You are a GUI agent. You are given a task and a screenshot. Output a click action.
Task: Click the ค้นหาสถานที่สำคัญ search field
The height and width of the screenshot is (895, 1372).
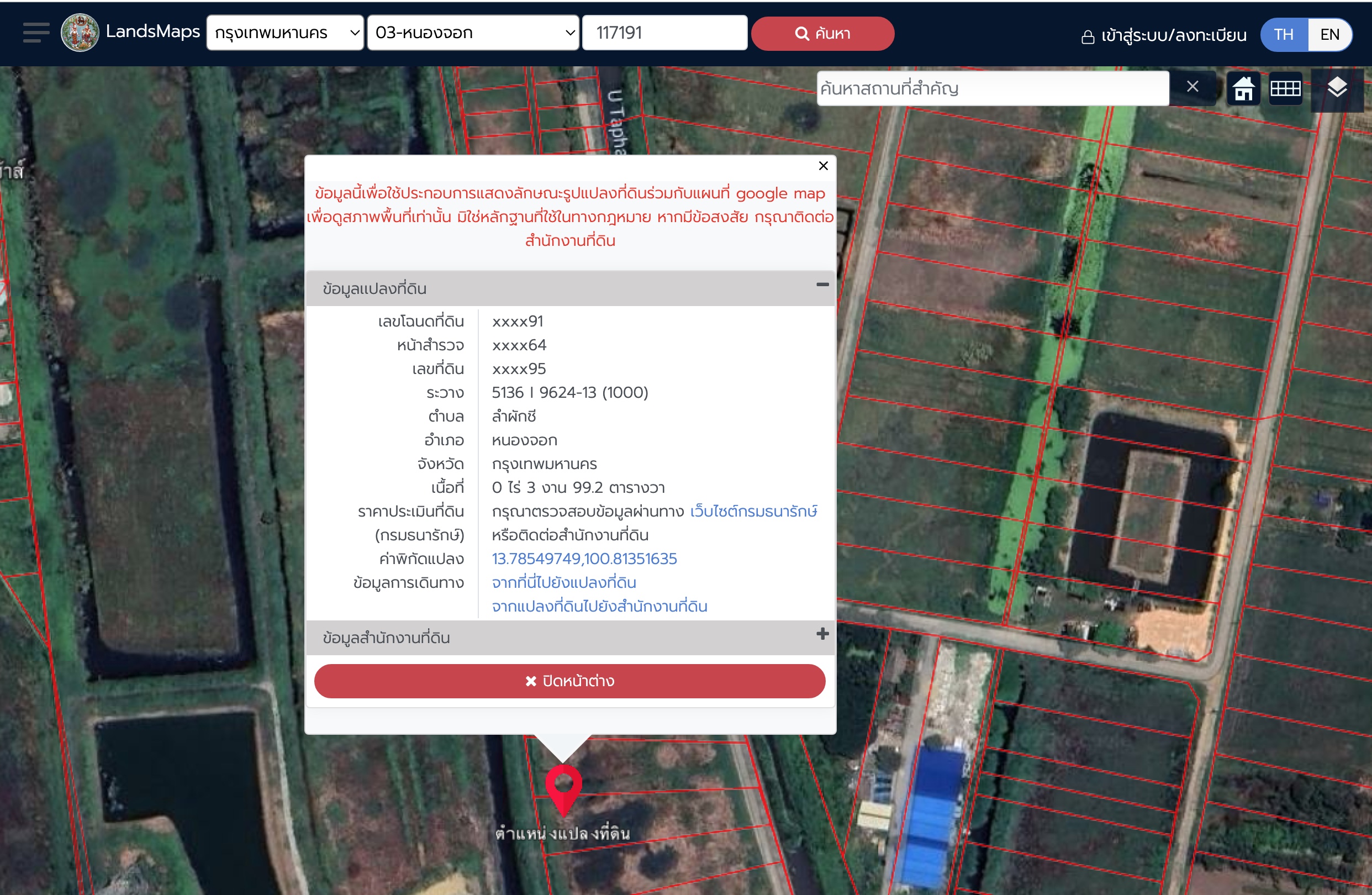pos(993,88)
